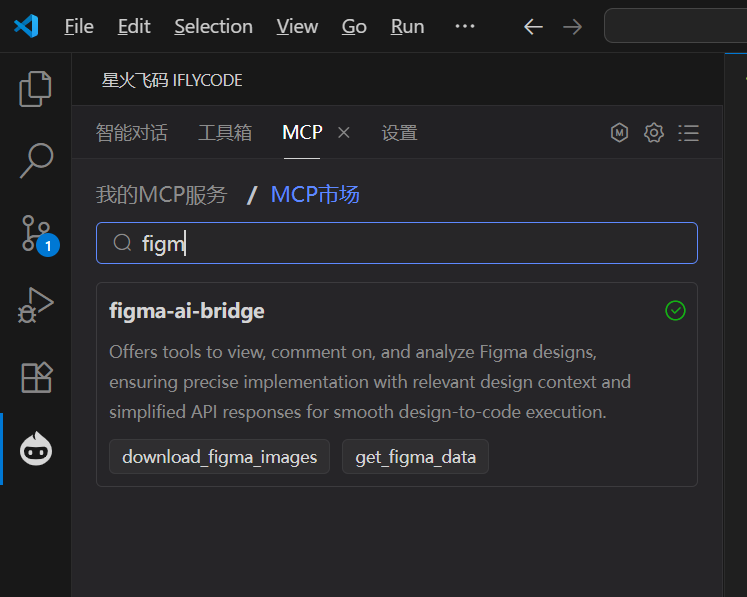
Task: Open the Explorer view in activity bar
Action: point(36,89)
